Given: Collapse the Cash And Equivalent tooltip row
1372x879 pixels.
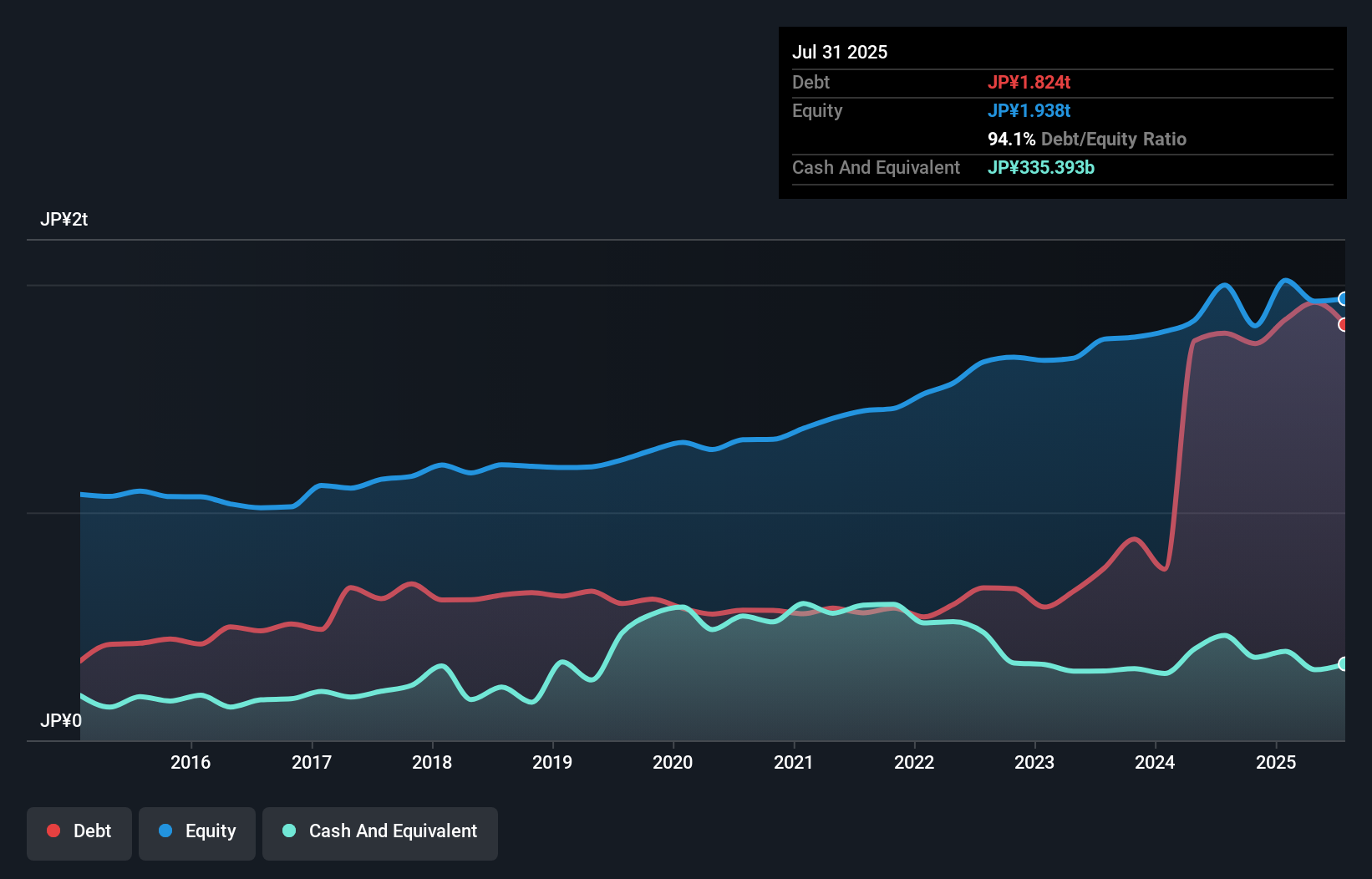Looking at the screenshot, I should [x=876, y=167].
